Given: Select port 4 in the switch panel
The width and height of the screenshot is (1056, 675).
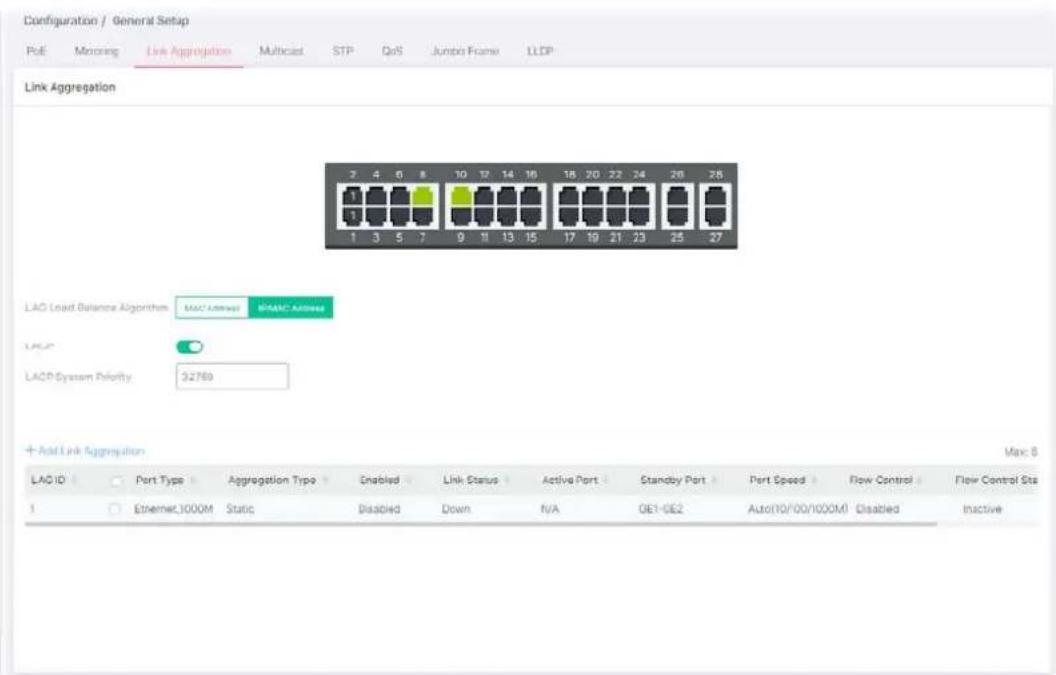Looking at the screenshot, I should [376, 197].
